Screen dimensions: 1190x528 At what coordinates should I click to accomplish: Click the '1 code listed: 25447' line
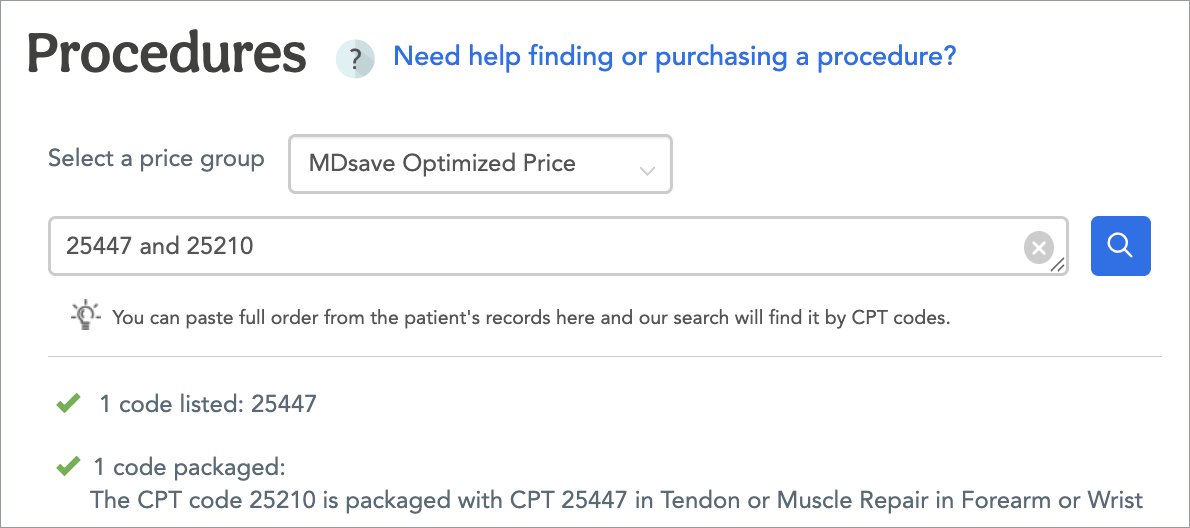click(207, 405)
